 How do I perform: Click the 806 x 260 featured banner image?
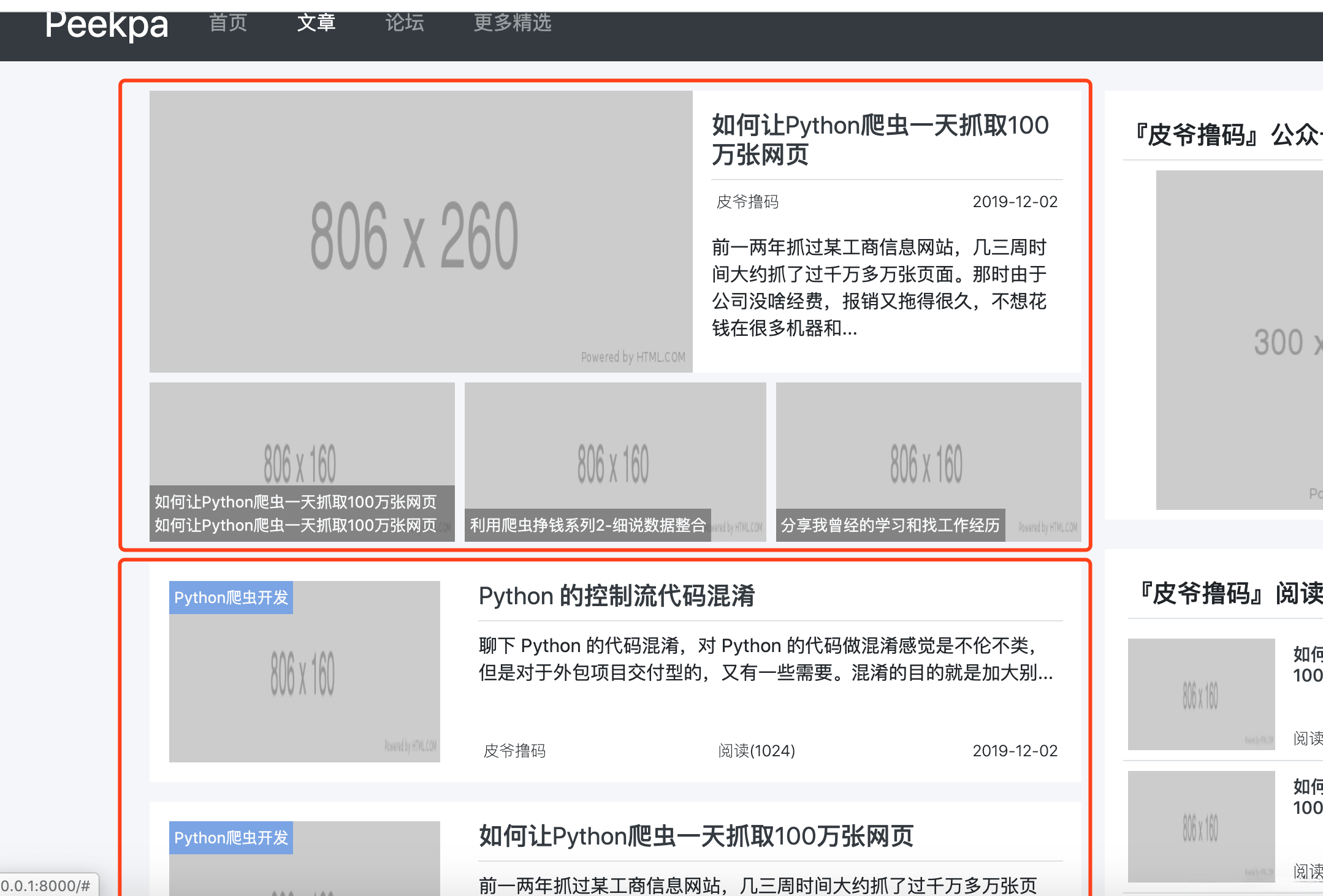pos(420,230)
